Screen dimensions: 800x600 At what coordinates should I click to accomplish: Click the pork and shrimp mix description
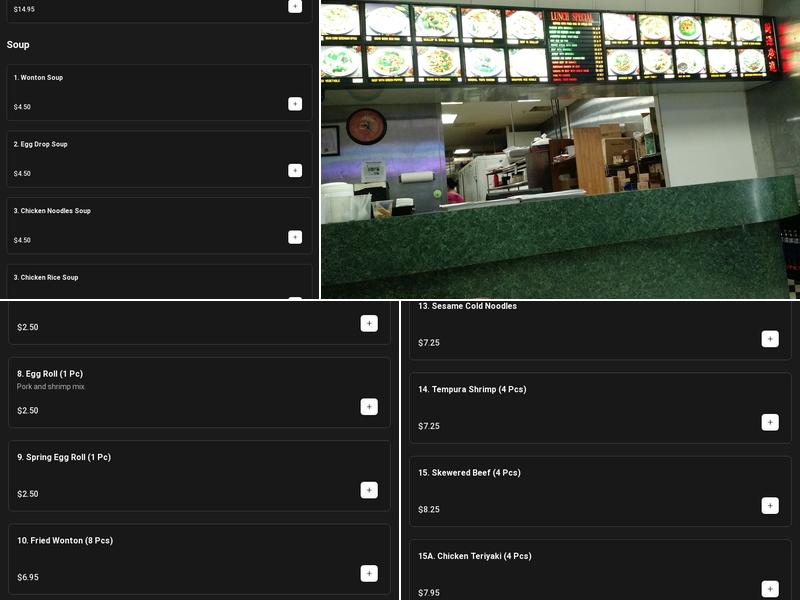point(52,385)
